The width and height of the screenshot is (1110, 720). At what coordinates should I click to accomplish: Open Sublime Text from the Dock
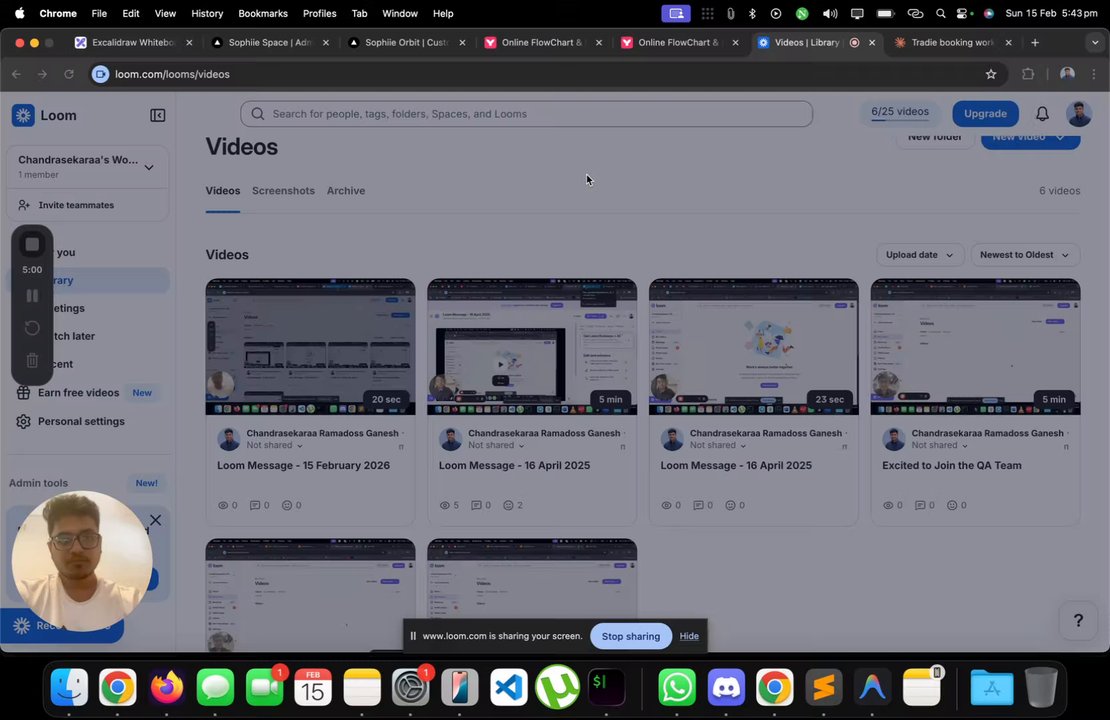[x=823, y=687]
